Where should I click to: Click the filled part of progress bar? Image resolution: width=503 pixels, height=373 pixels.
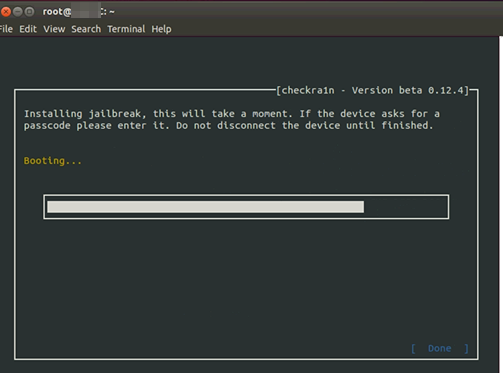click(x=205, y=207)
